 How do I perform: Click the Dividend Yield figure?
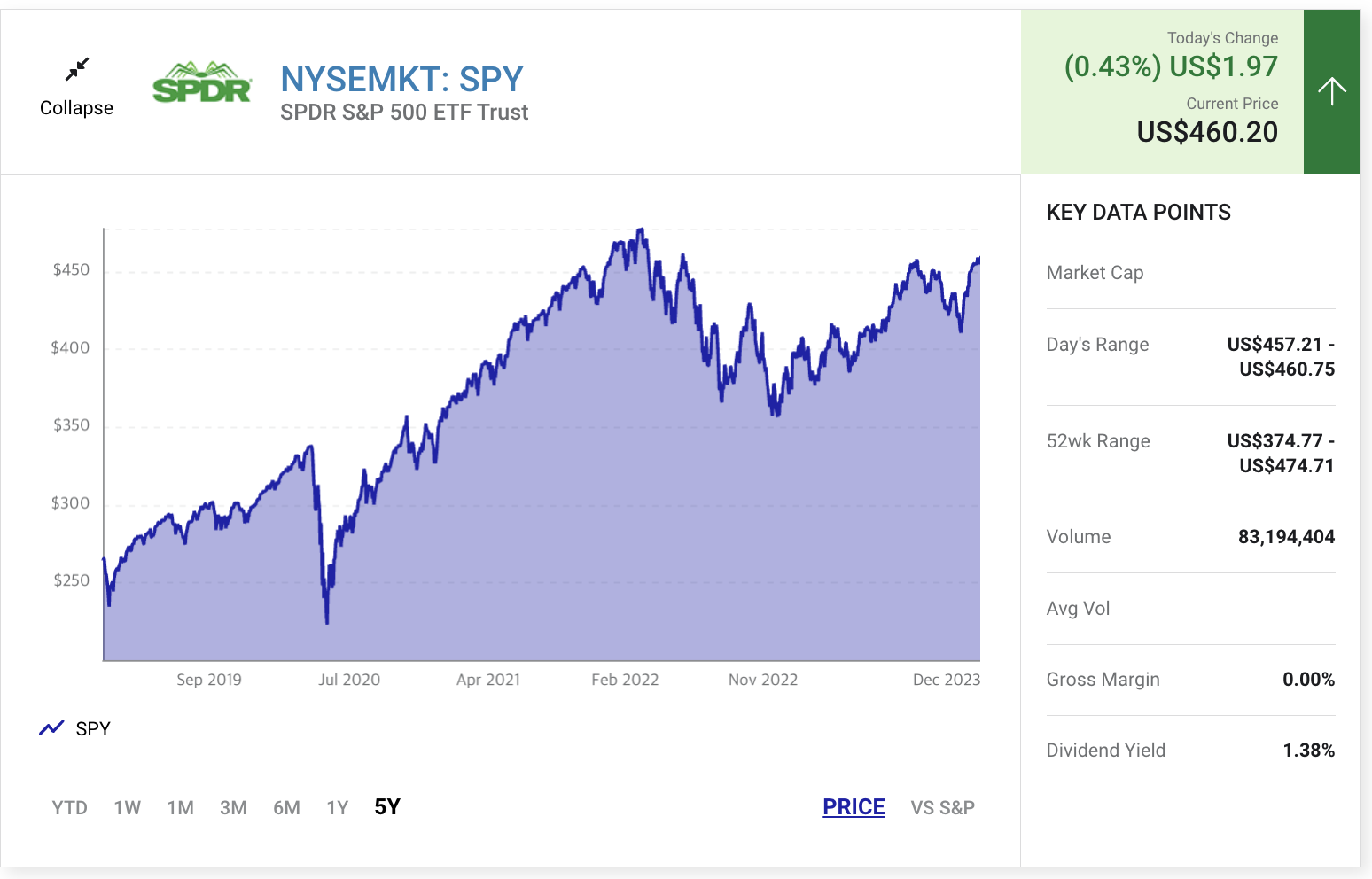tap(1309, 750)
